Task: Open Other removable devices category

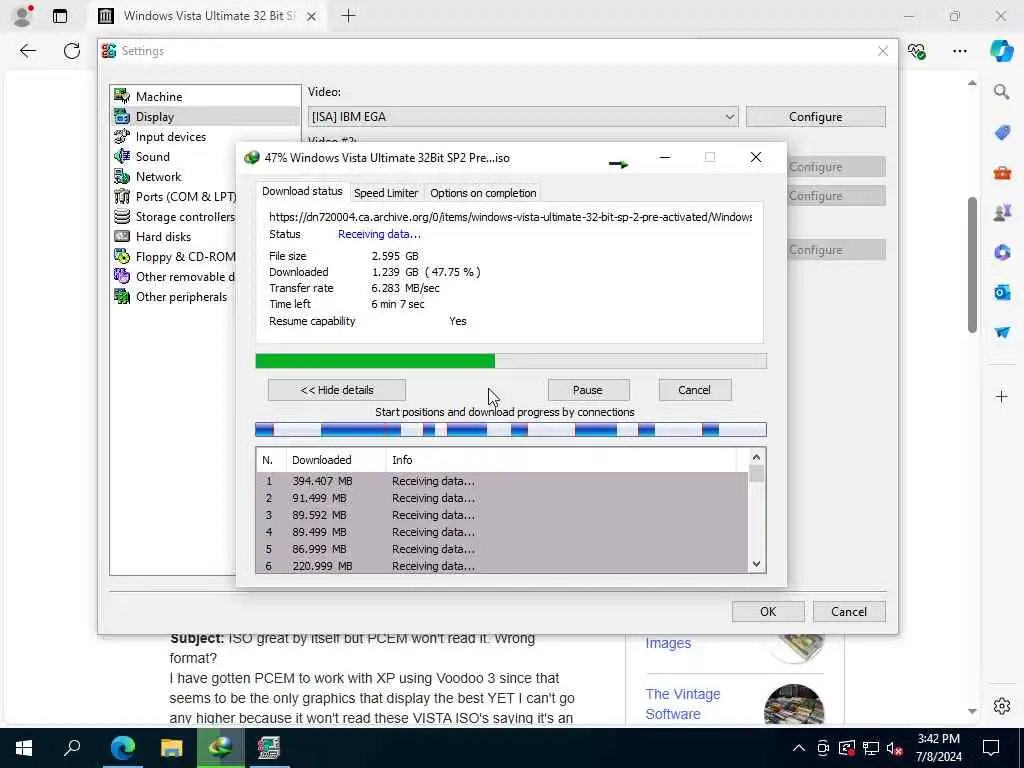Action: 174,277
